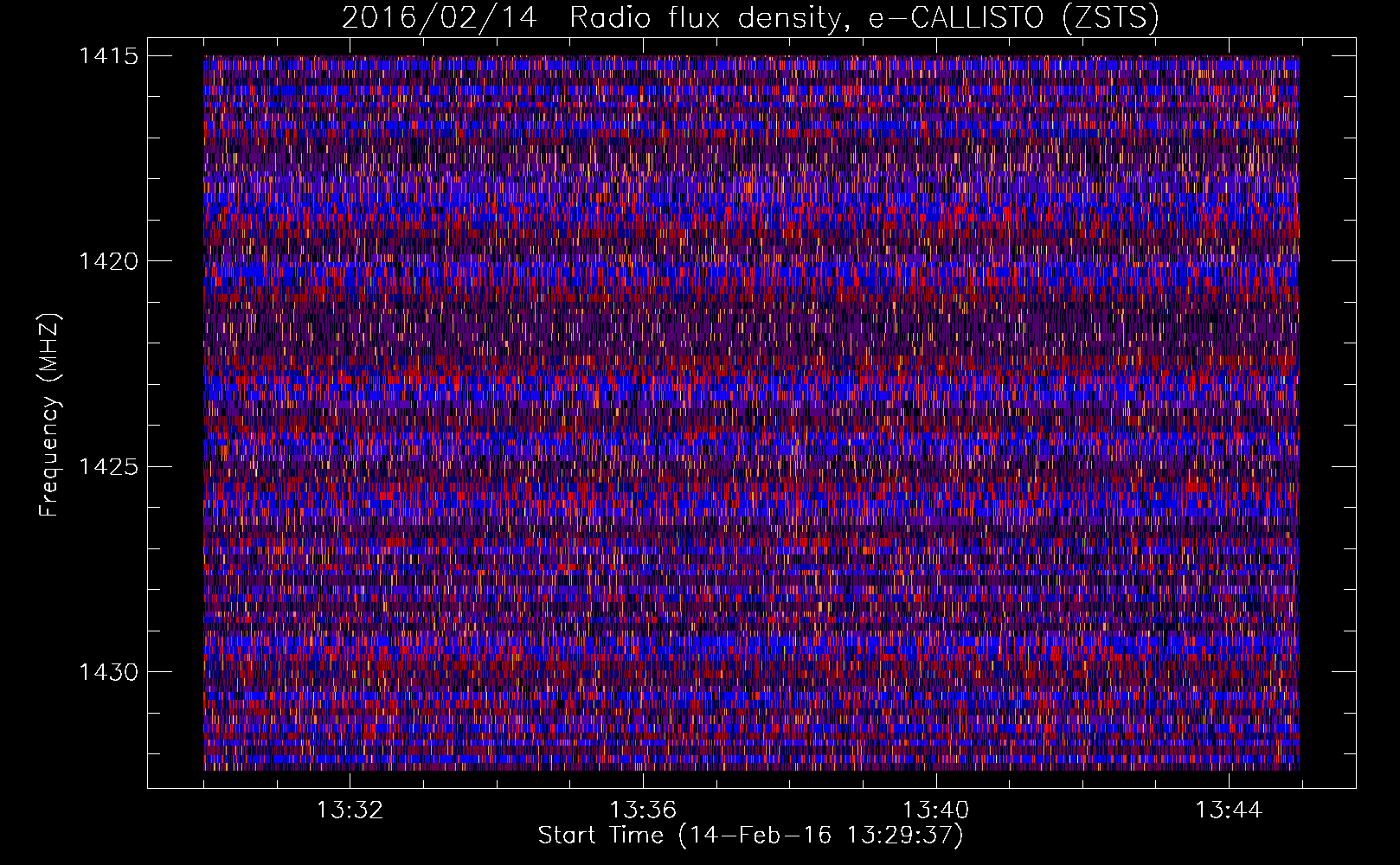This screenshot has height=865, width=1400.
Task: Select the 1415 frequency axis label
Action: tap(108, 56)
